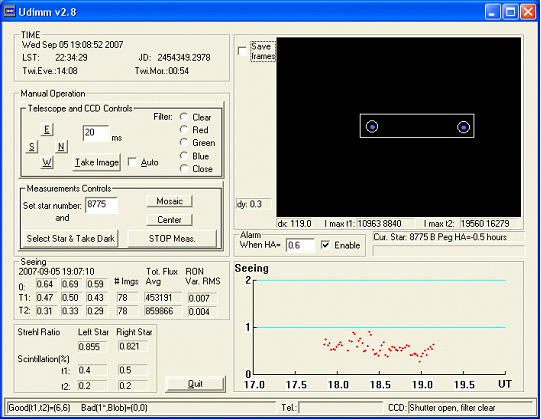Select the Blue filter radio button

184,156
